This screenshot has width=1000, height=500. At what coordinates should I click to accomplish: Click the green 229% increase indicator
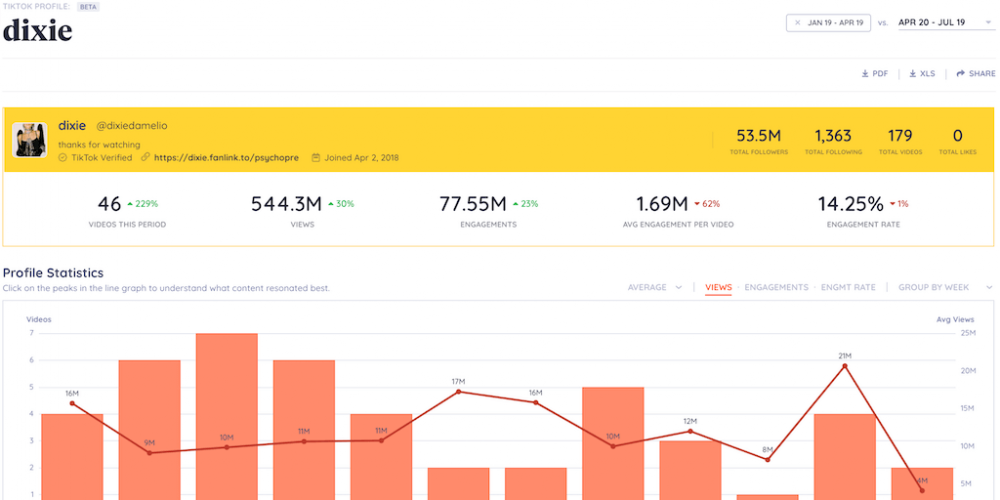(x=142, y=204)
